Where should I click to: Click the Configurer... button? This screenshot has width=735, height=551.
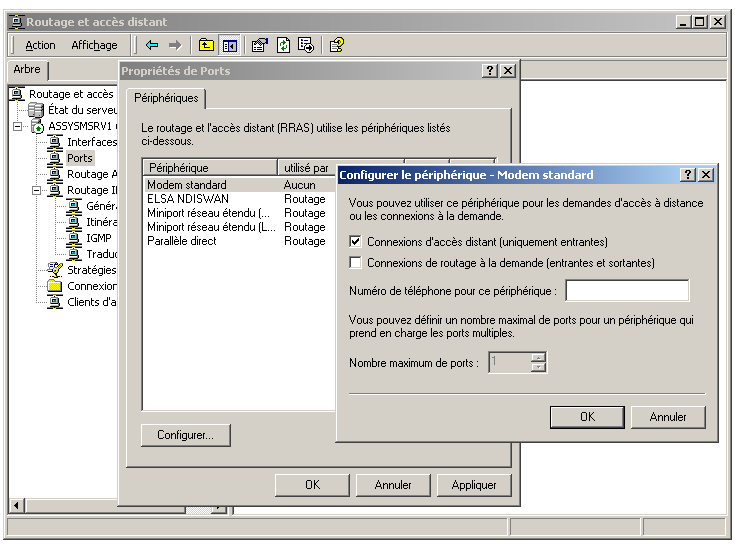point(186,435)
